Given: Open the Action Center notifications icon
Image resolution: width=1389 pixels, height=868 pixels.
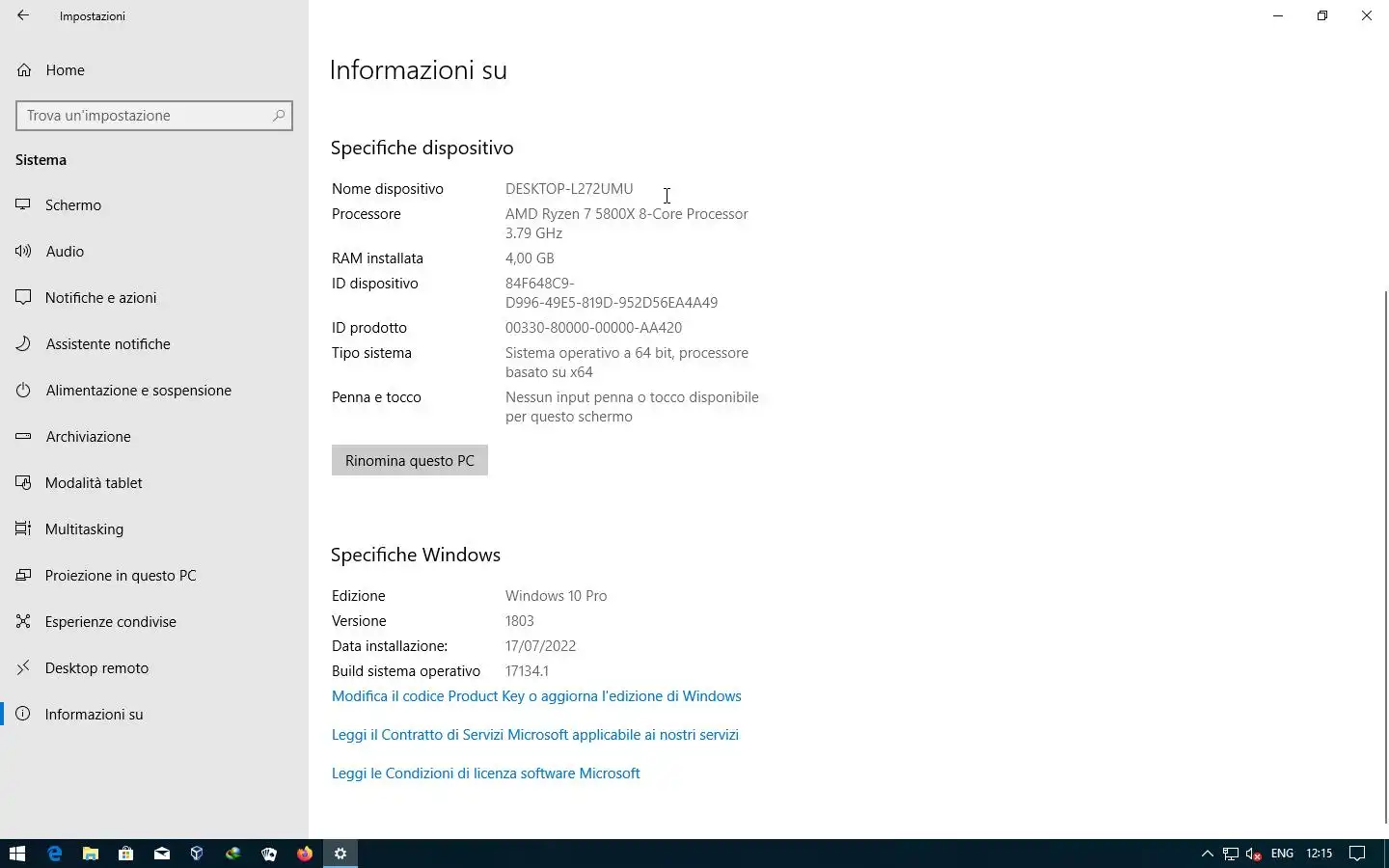Looking at the screenshot, I should [1356, 854].
